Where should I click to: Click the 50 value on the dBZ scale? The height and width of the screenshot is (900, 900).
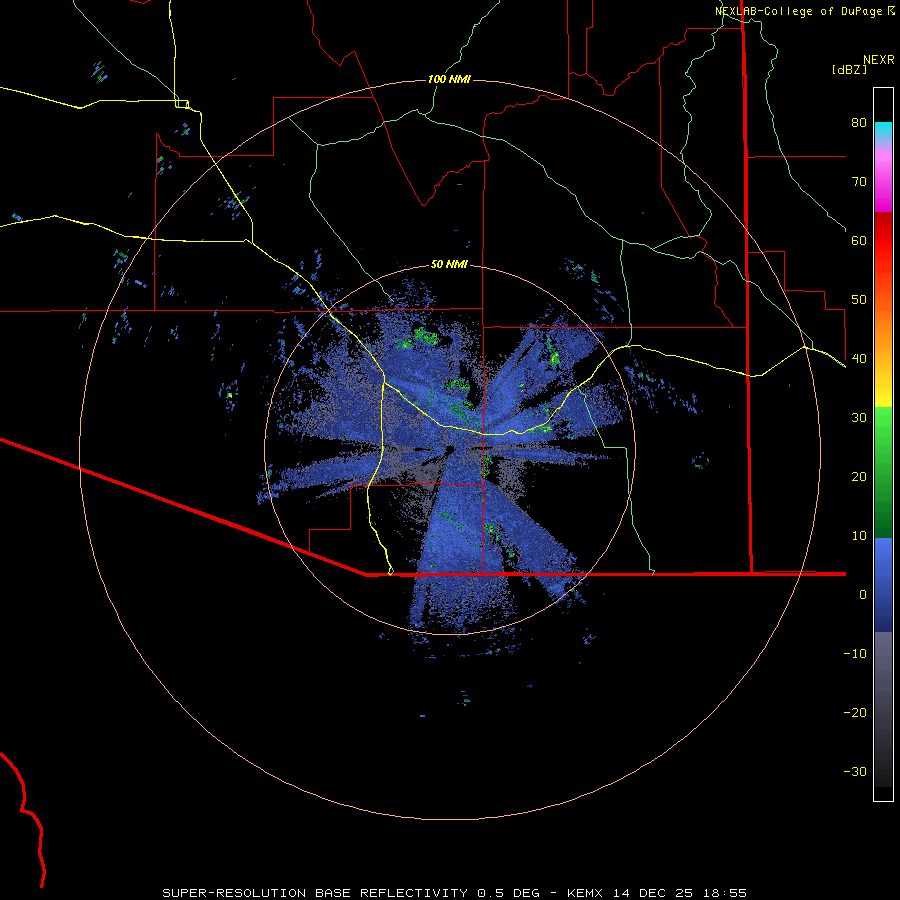(859, 300)
